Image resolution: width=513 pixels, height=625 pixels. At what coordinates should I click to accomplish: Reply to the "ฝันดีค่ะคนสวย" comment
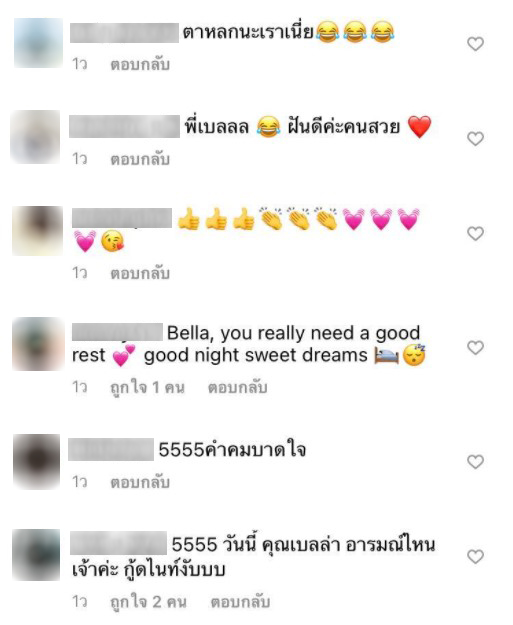click(140, 159)
